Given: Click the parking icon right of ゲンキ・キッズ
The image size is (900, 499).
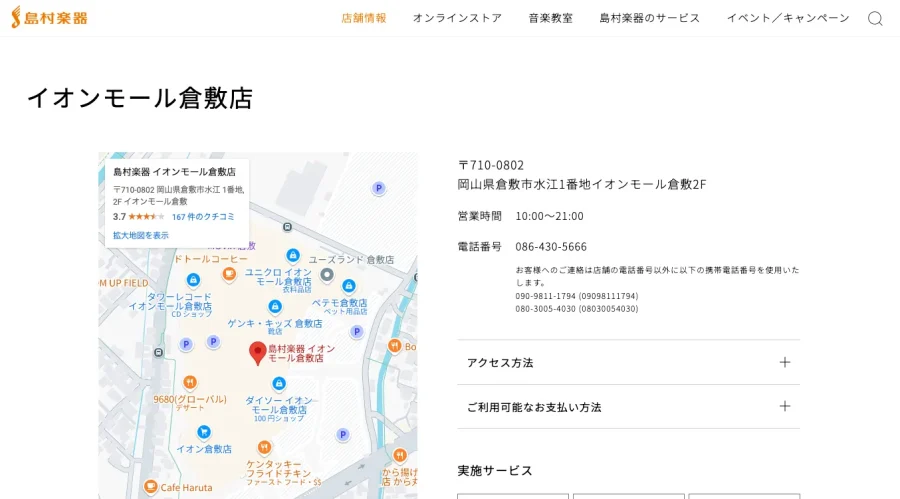Looking at the screenshot, I should point(356,331).
